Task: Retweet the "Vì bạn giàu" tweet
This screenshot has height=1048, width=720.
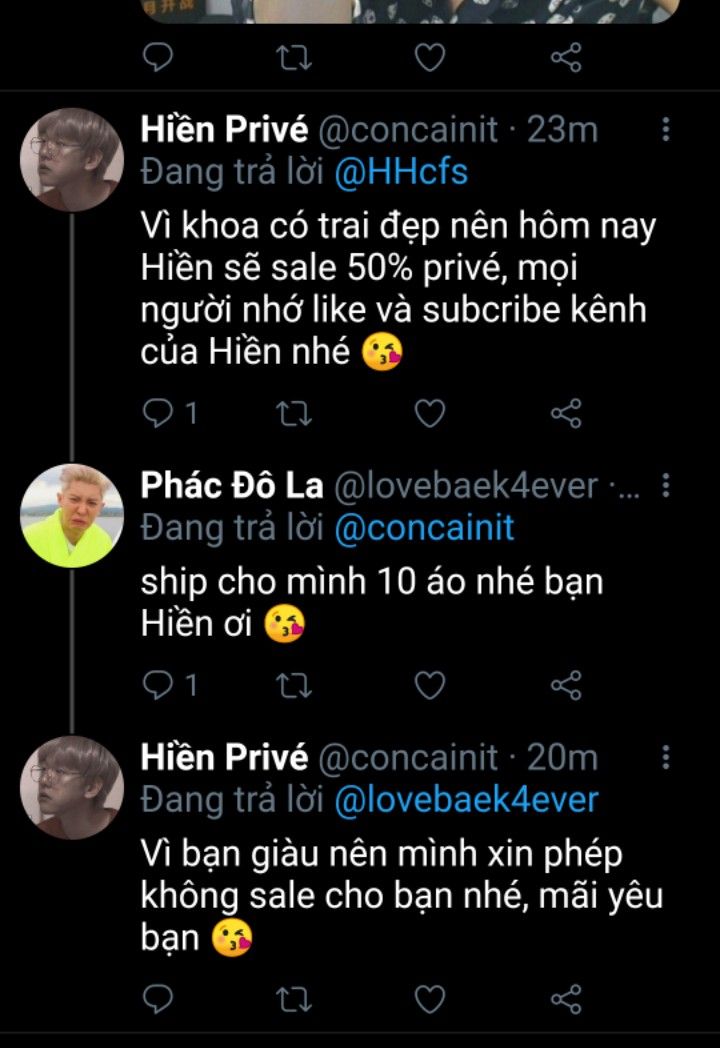Action: point(294,998)
